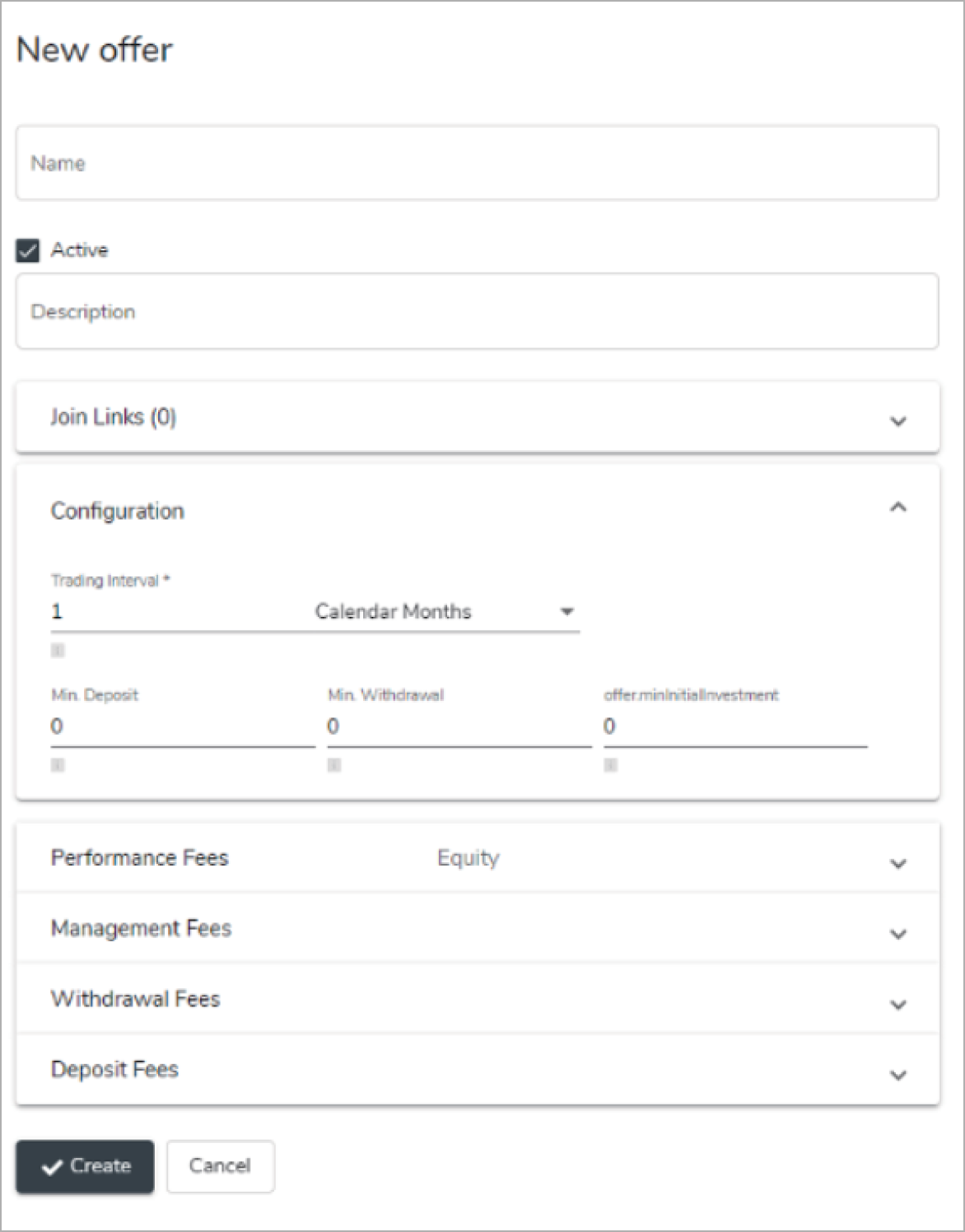Open the Calendar Months dropdown
Screen dimensions: 965x1232
click(x=445, y=612)
